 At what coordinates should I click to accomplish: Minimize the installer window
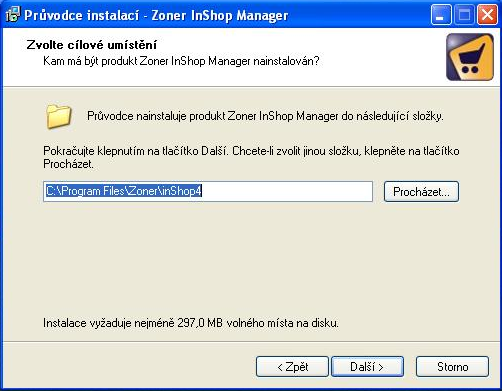click(441, 15)
